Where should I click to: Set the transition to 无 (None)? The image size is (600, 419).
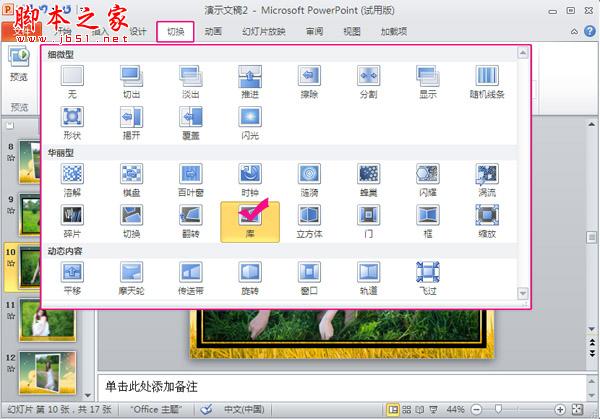pyautogui.click(x=72, y=80)
